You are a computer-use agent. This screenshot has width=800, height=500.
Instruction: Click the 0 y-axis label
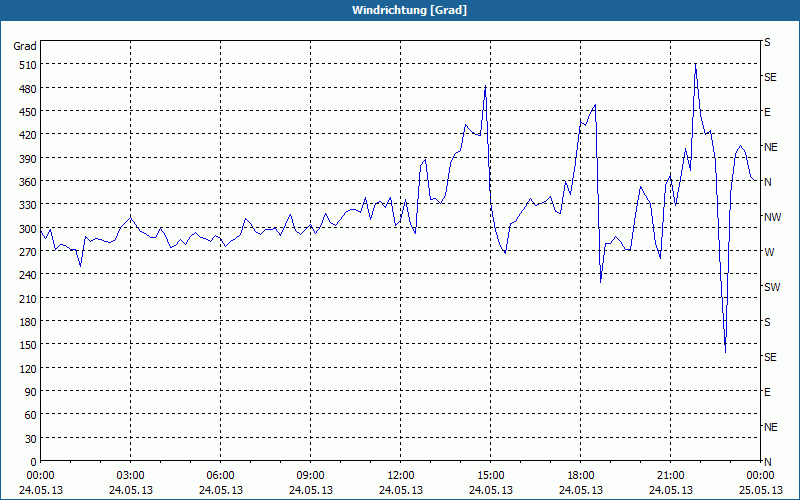(x=34, y=462)
